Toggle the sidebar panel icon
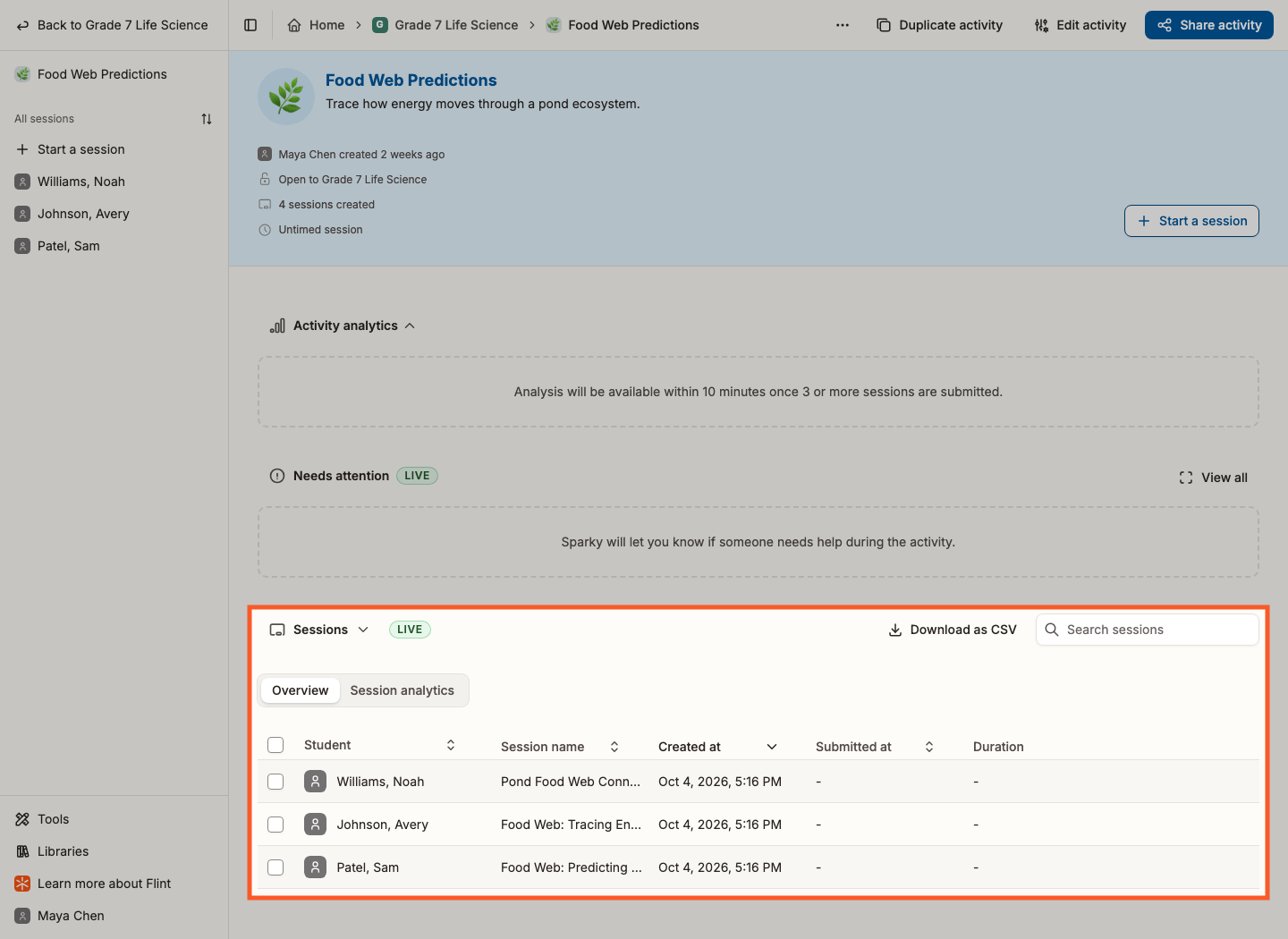 [250, 25]
